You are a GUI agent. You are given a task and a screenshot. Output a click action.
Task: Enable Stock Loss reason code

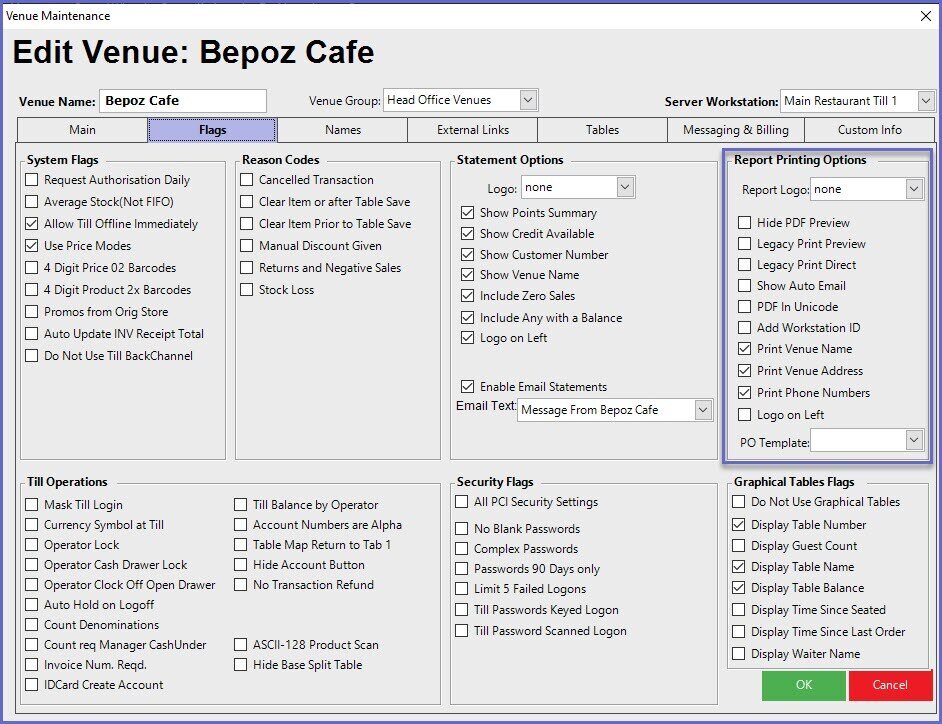[247, 290]
